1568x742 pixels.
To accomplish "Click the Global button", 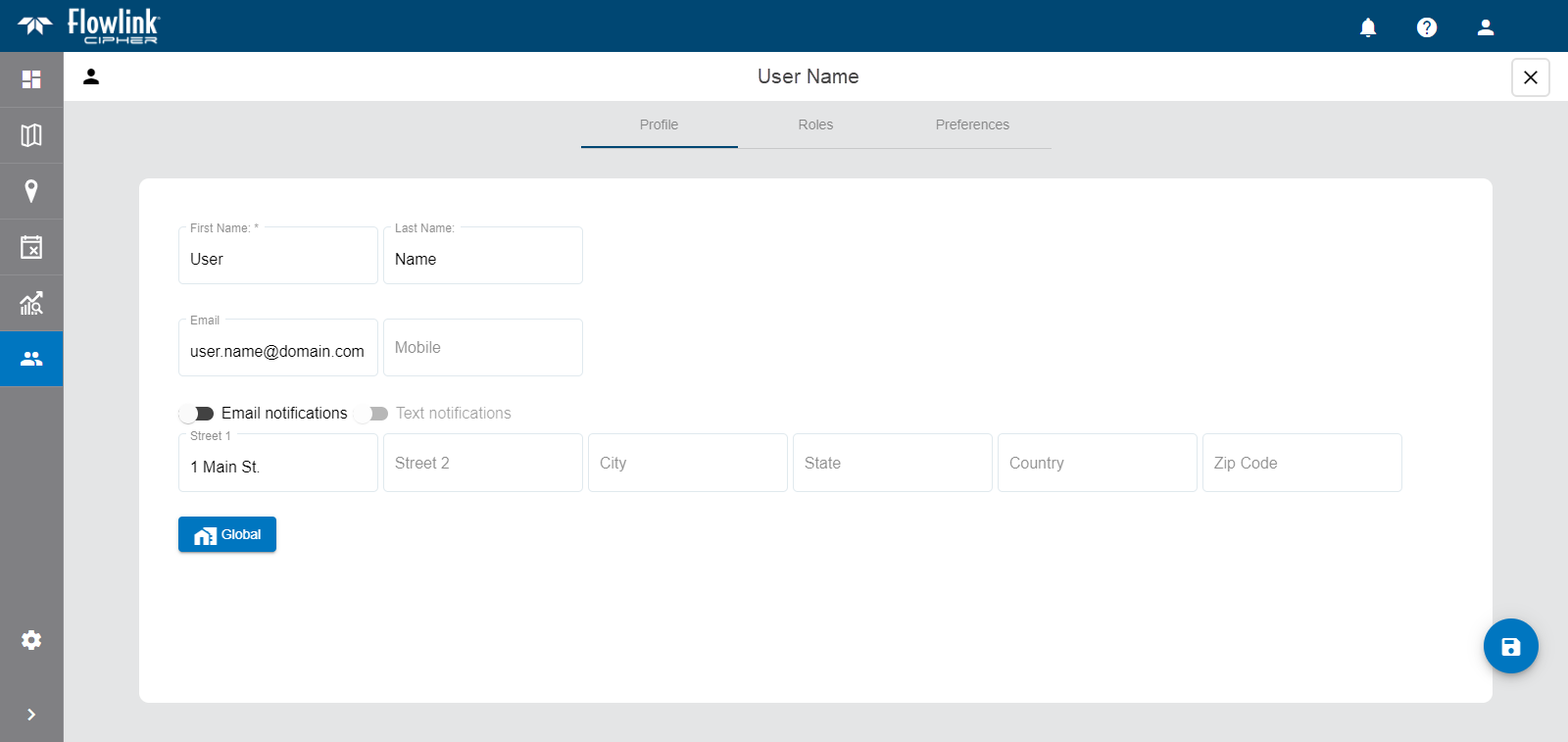I will (227, 534).
